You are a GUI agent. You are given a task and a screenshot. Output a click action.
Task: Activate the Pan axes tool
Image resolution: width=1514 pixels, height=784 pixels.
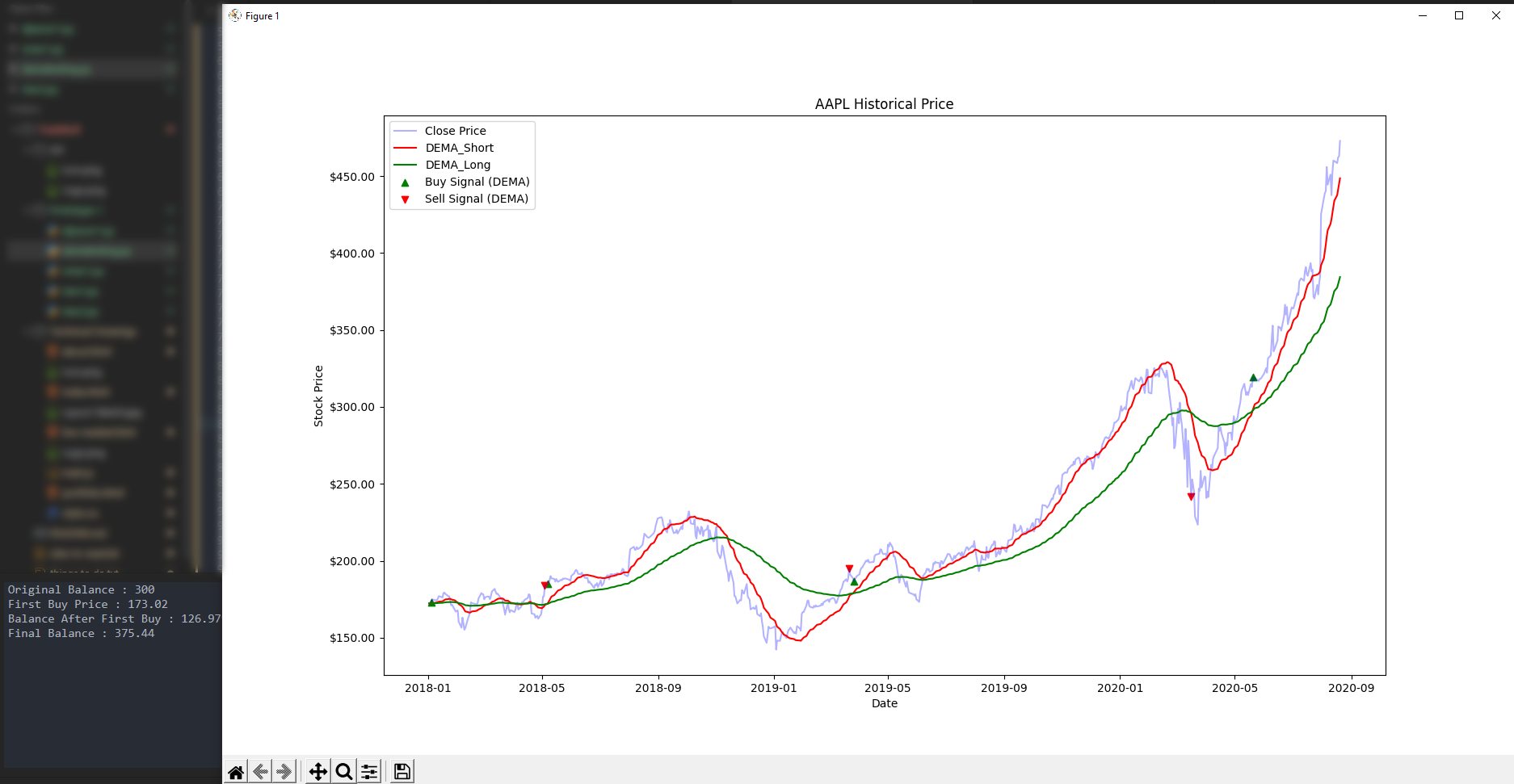[318, 772]
